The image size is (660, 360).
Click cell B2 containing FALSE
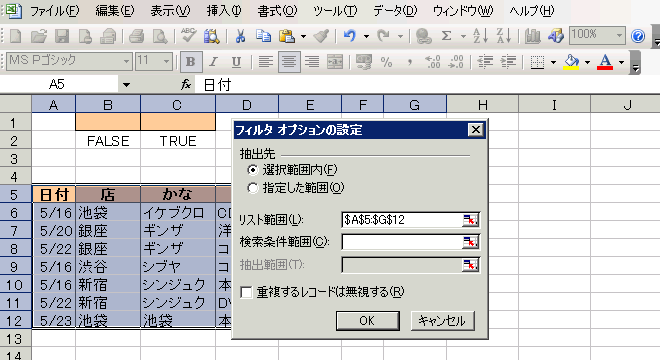point(108,141)
